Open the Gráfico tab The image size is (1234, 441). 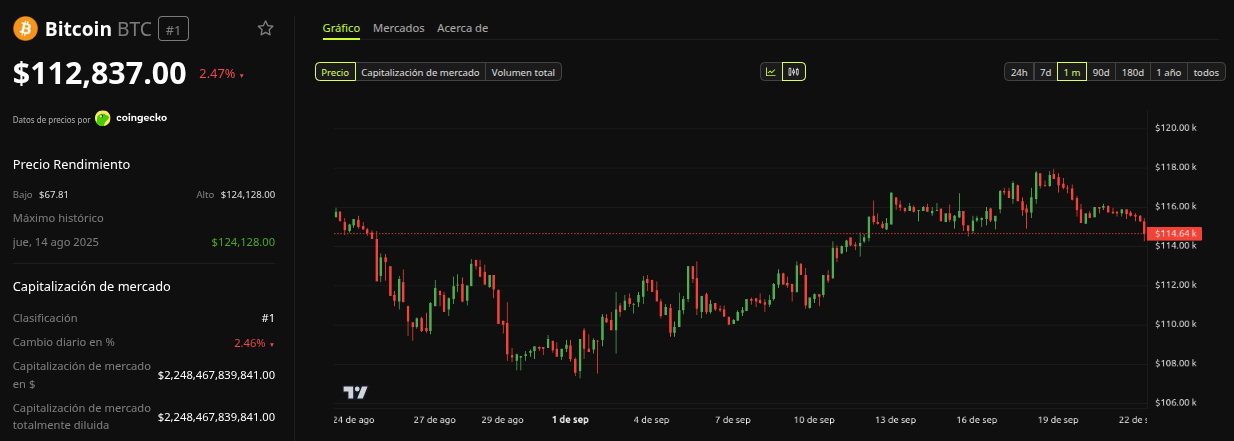[341, 28]
